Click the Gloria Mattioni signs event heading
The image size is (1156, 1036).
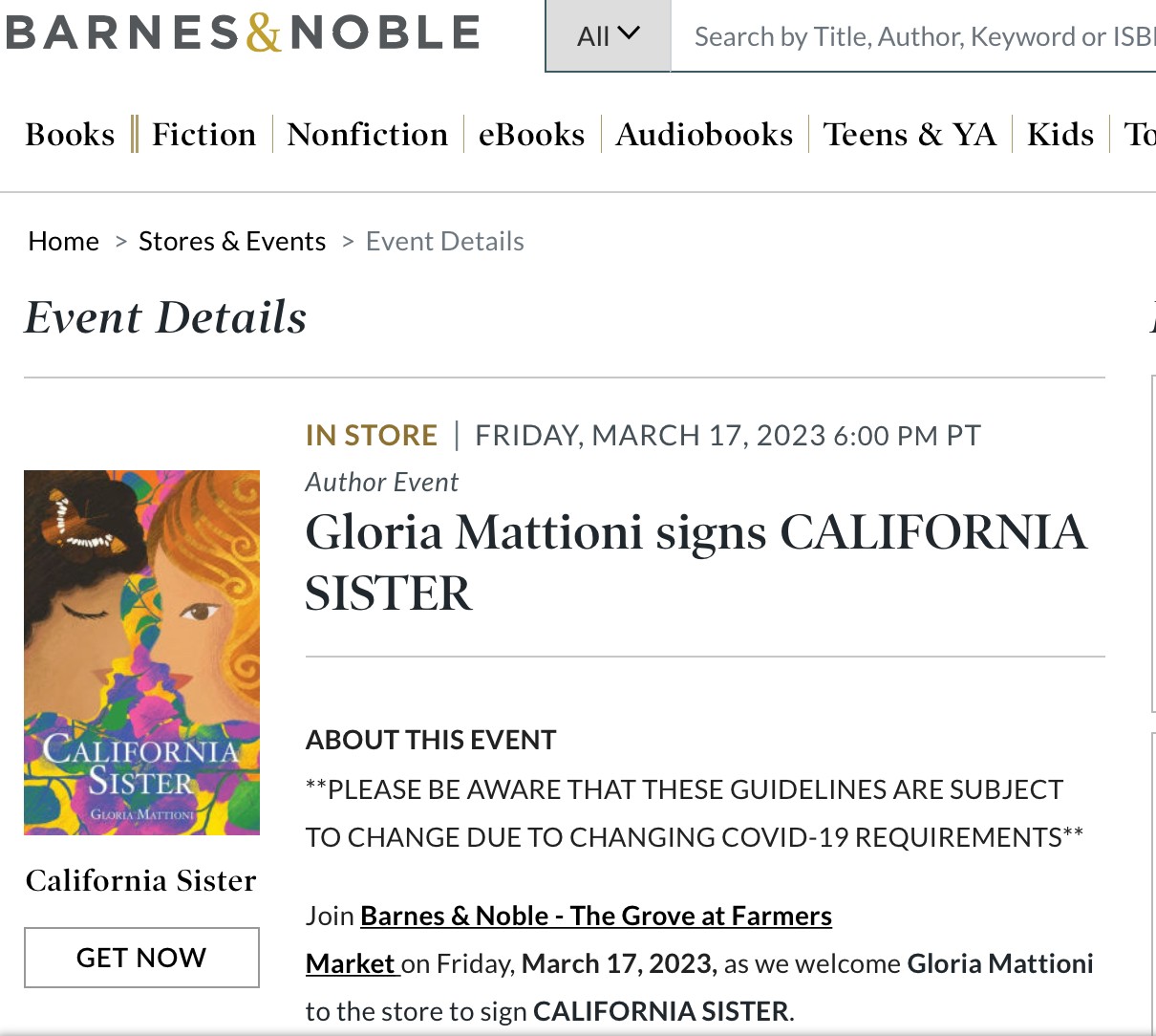[x=696, y=562]
